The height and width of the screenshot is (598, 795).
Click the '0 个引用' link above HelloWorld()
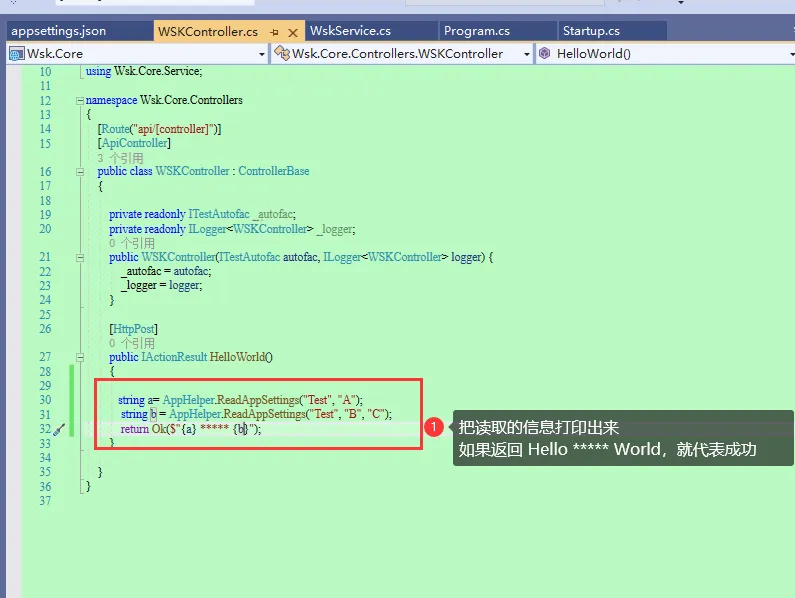coord(132,343)
